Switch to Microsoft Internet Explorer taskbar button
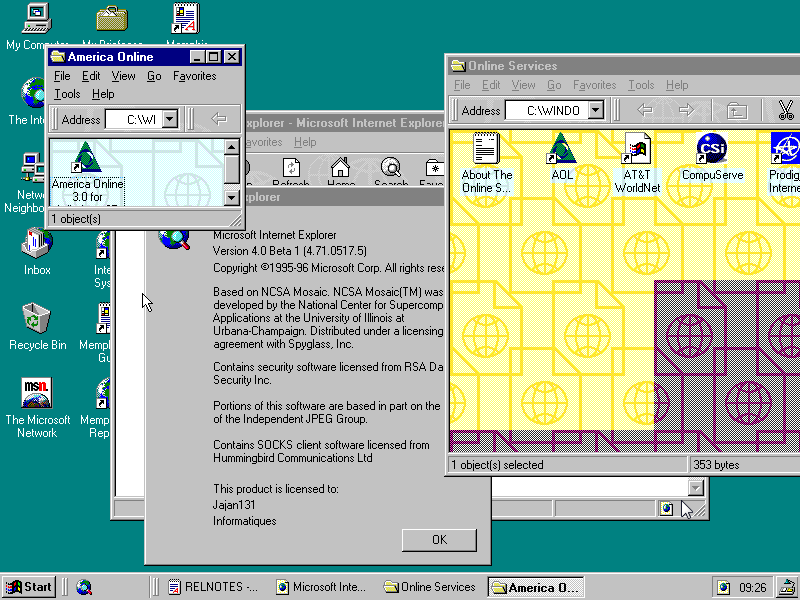Viewport: 800px width, 600px height. click(x=321, y=587)
